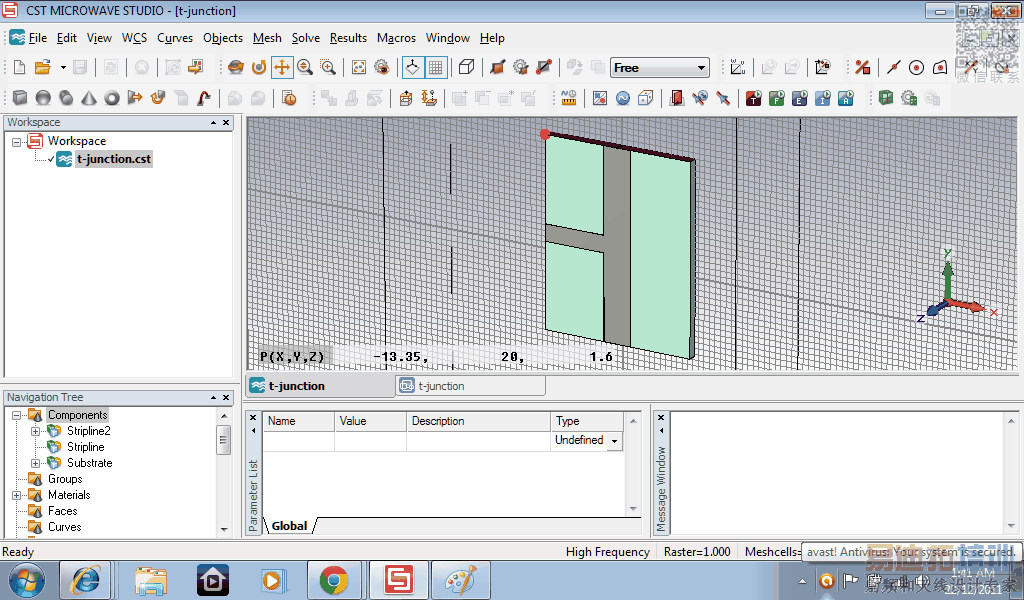
Task: Start the Frequency domain solver (F icon)
Action: 775,98
